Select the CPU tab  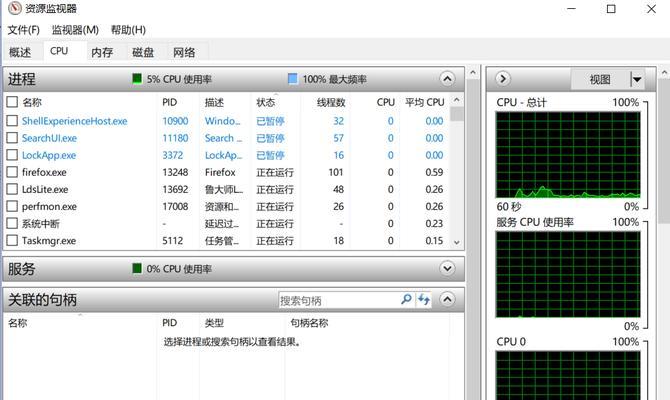59,51
